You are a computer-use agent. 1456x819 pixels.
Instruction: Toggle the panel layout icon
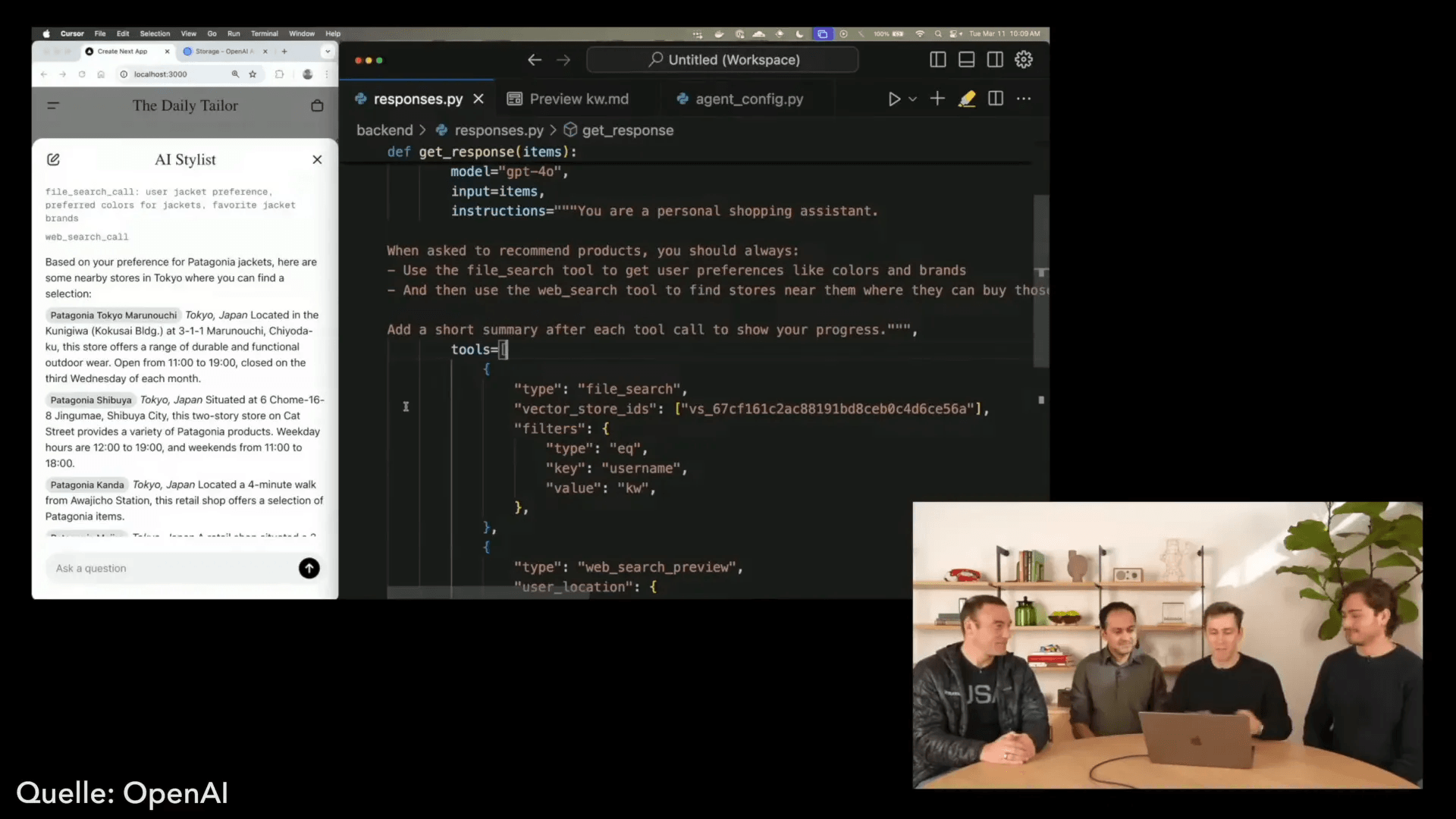tap(966, 59)
